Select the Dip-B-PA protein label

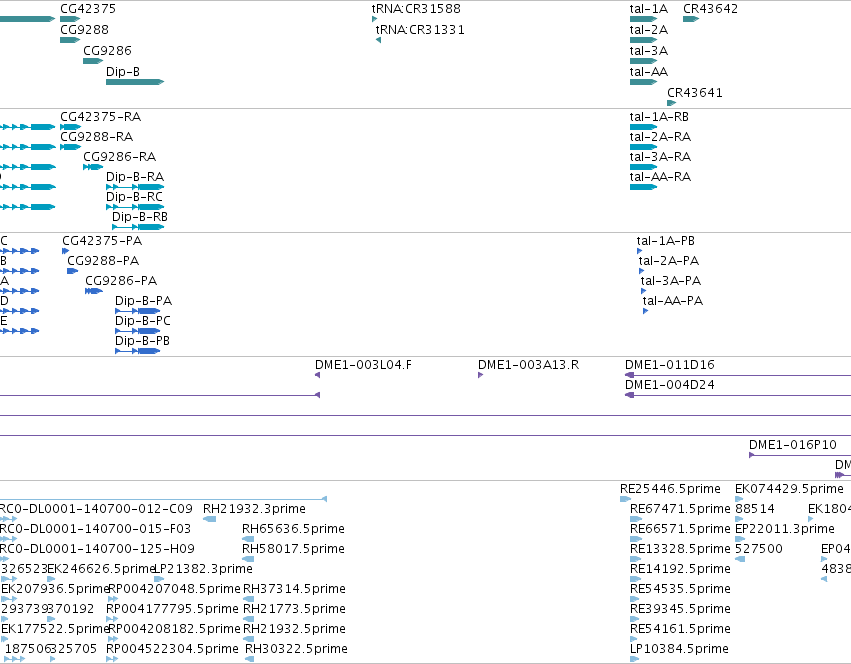pos(144,301)
